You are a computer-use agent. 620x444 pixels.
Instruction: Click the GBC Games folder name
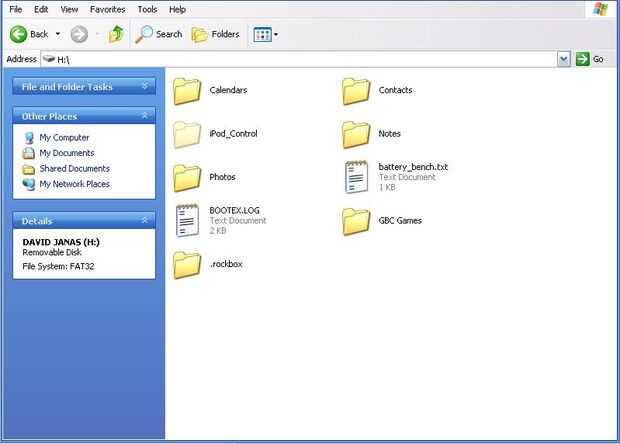point(400,221)
